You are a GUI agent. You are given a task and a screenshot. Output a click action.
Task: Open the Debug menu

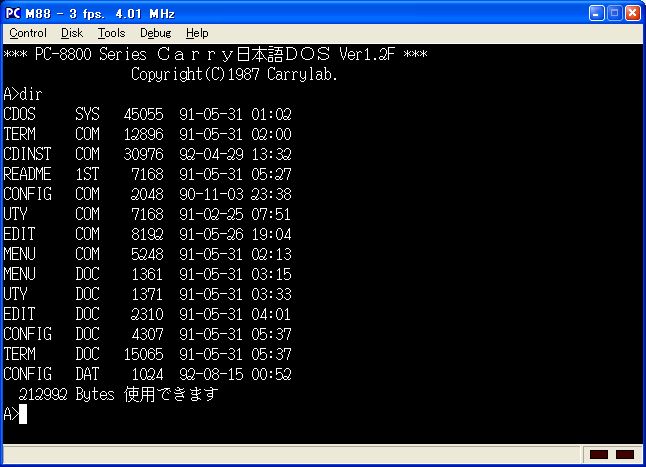point(155,33)
